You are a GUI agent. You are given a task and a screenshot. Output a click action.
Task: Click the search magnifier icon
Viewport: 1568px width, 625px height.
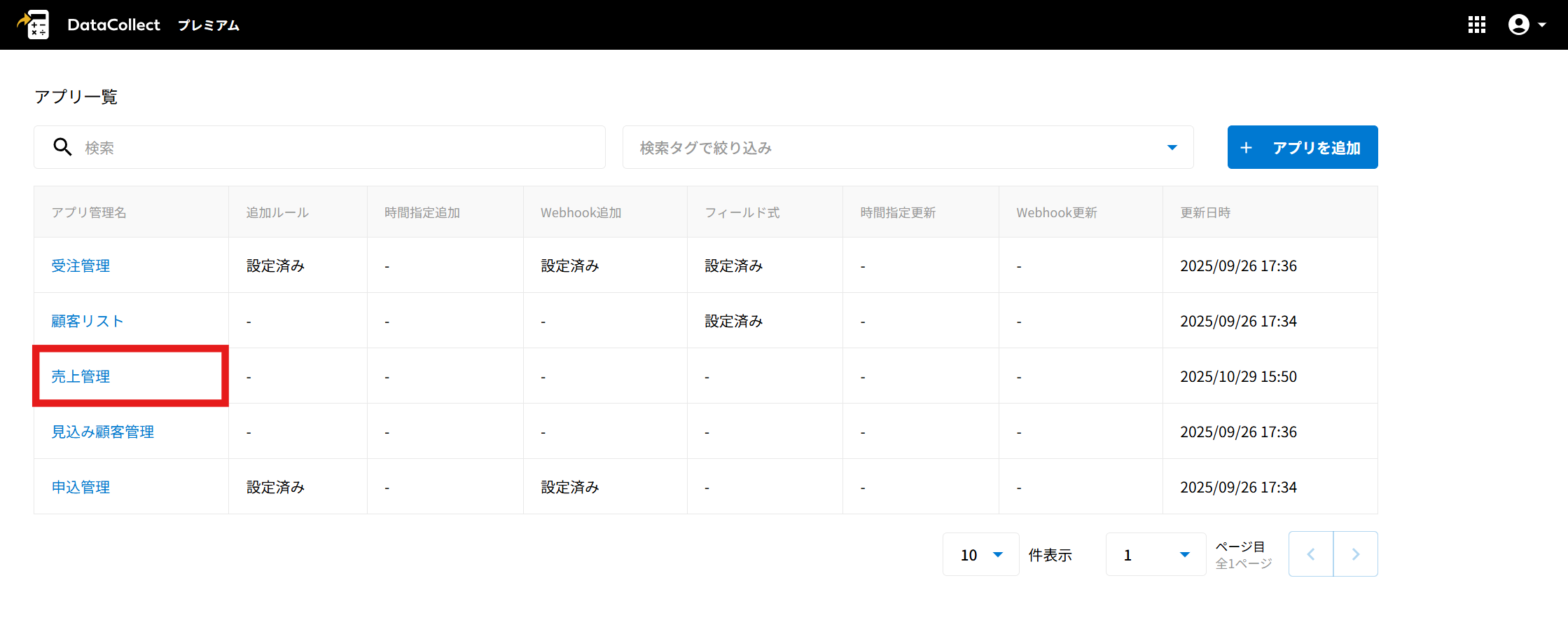(x=62, y=147)
